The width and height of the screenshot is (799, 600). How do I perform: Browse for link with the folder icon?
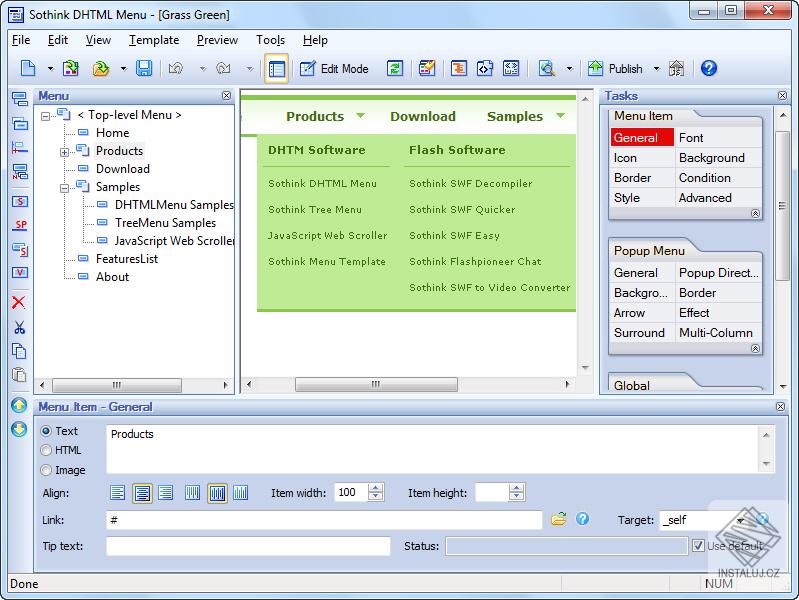559,519
